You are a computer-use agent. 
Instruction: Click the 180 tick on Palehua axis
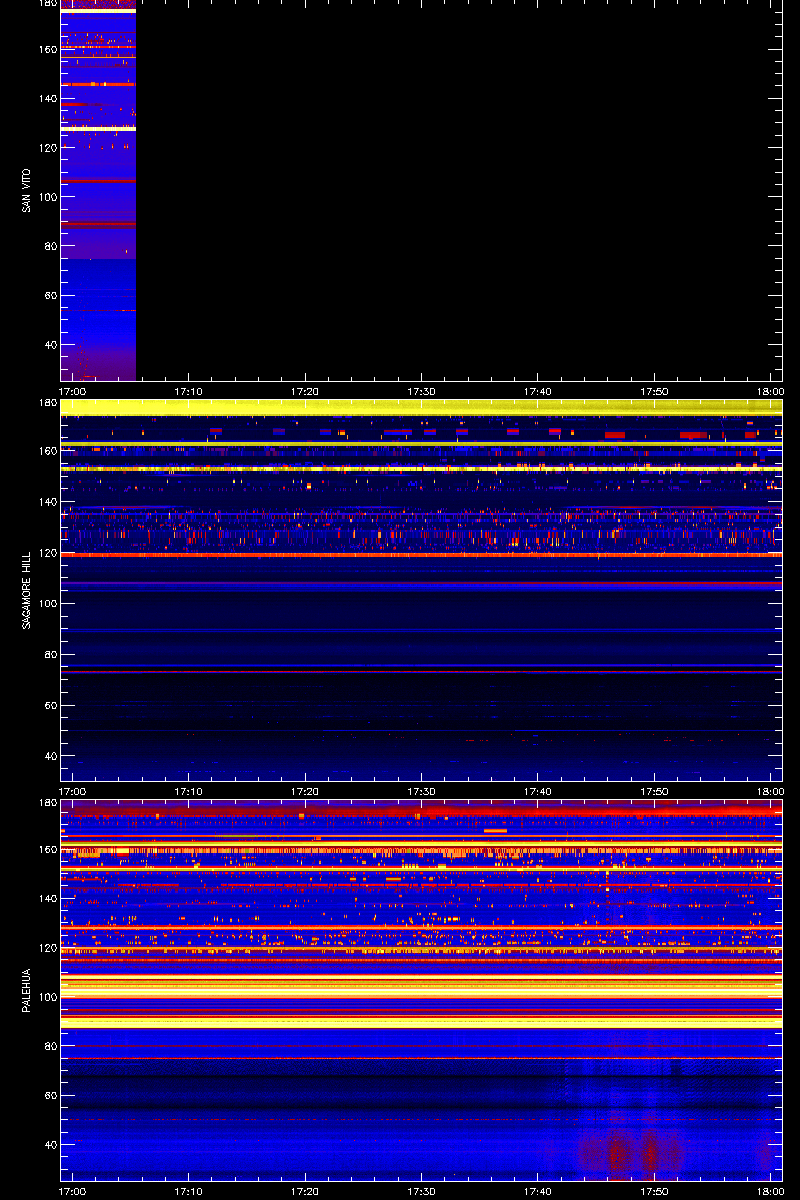pos(47,803)
